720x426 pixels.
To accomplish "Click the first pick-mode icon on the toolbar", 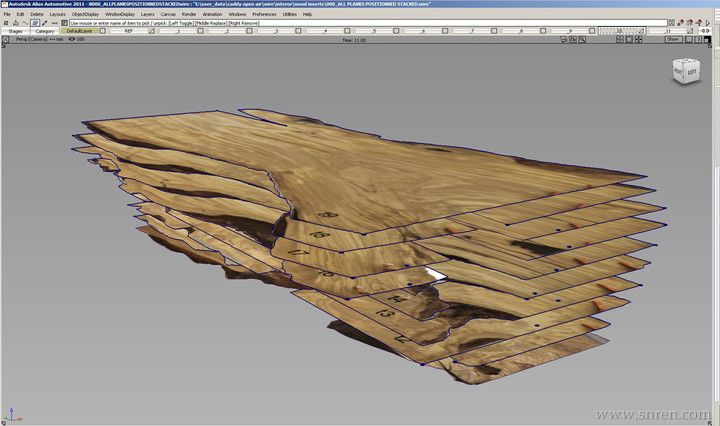I will point(6,23).
